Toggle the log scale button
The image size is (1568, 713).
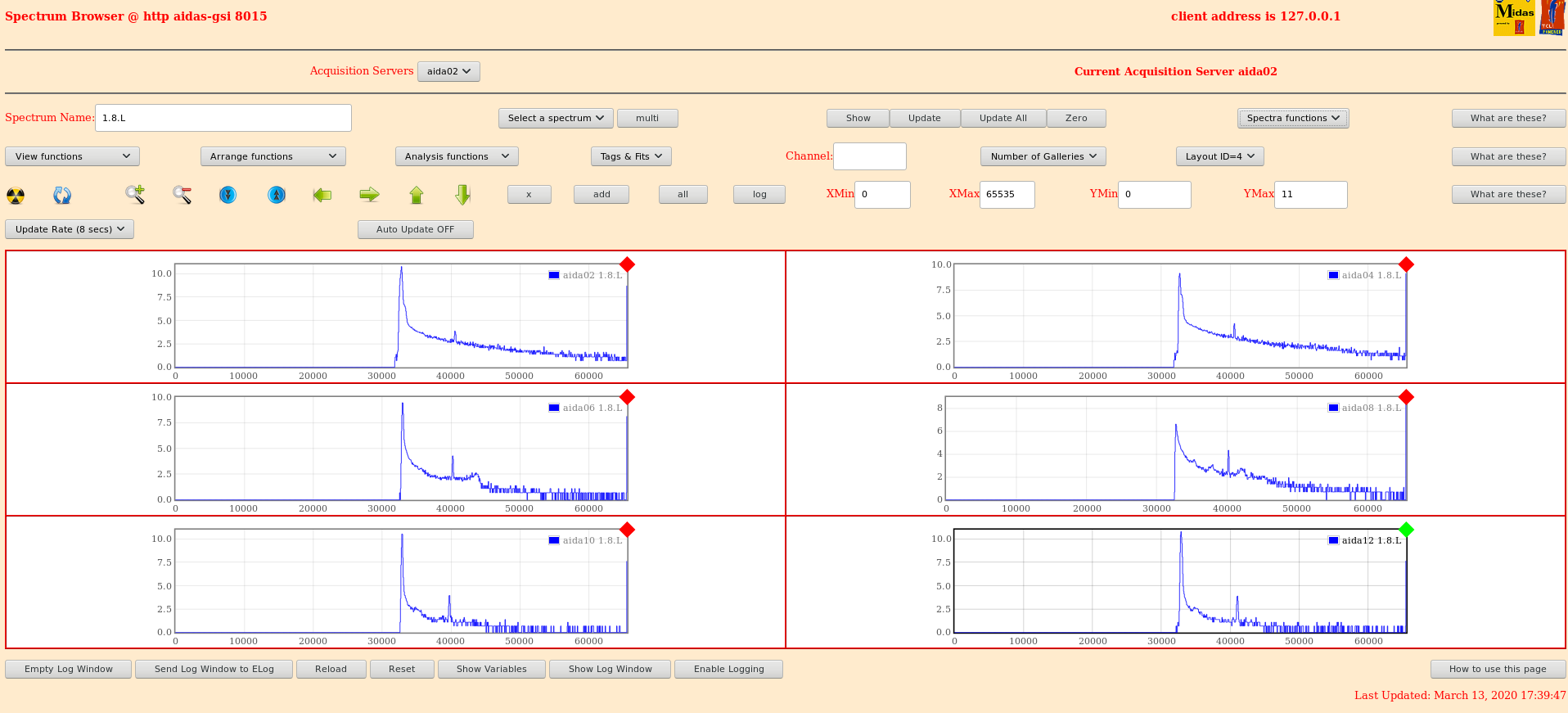coord(759,195)
